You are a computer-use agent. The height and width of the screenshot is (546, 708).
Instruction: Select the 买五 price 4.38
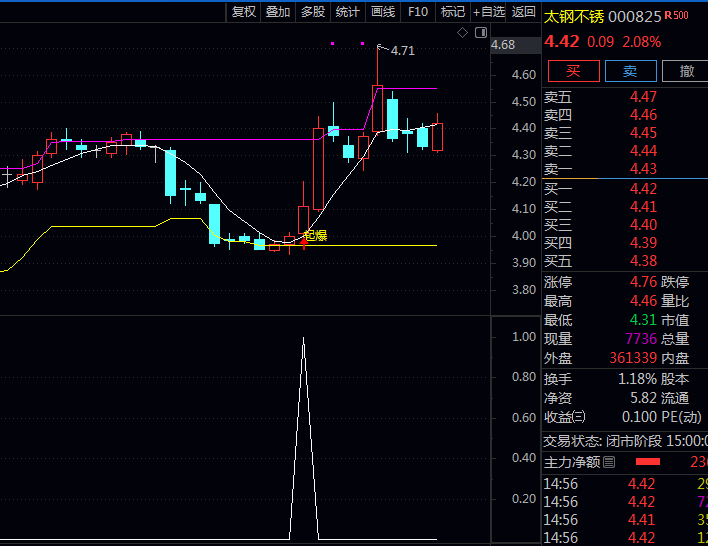[643, 261]
